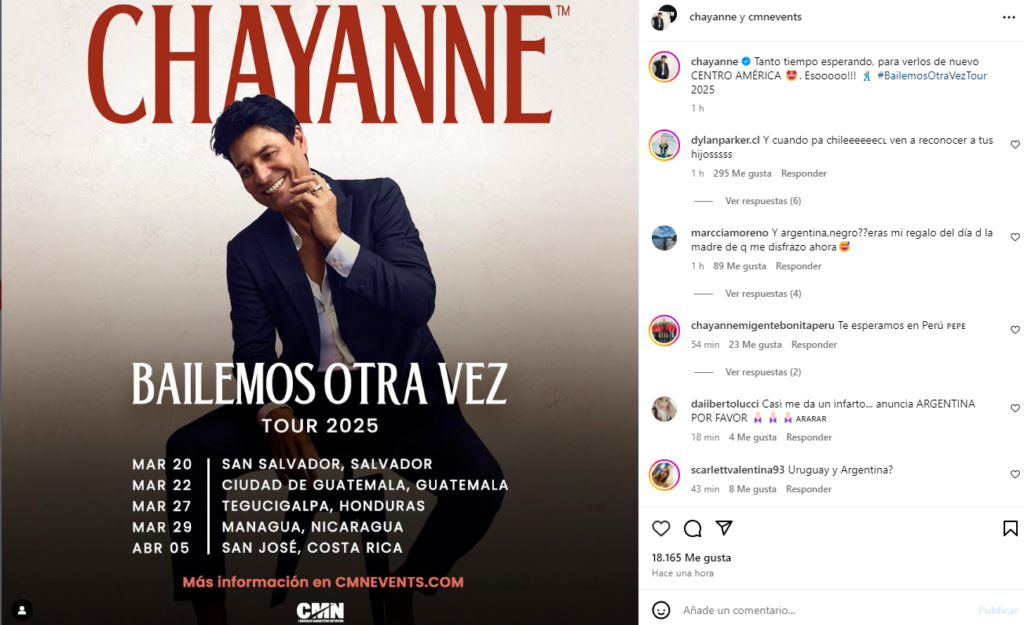Open the Chayanne tour poster image
Viewport: 1024px width, 625px height.
click(319, 312)
